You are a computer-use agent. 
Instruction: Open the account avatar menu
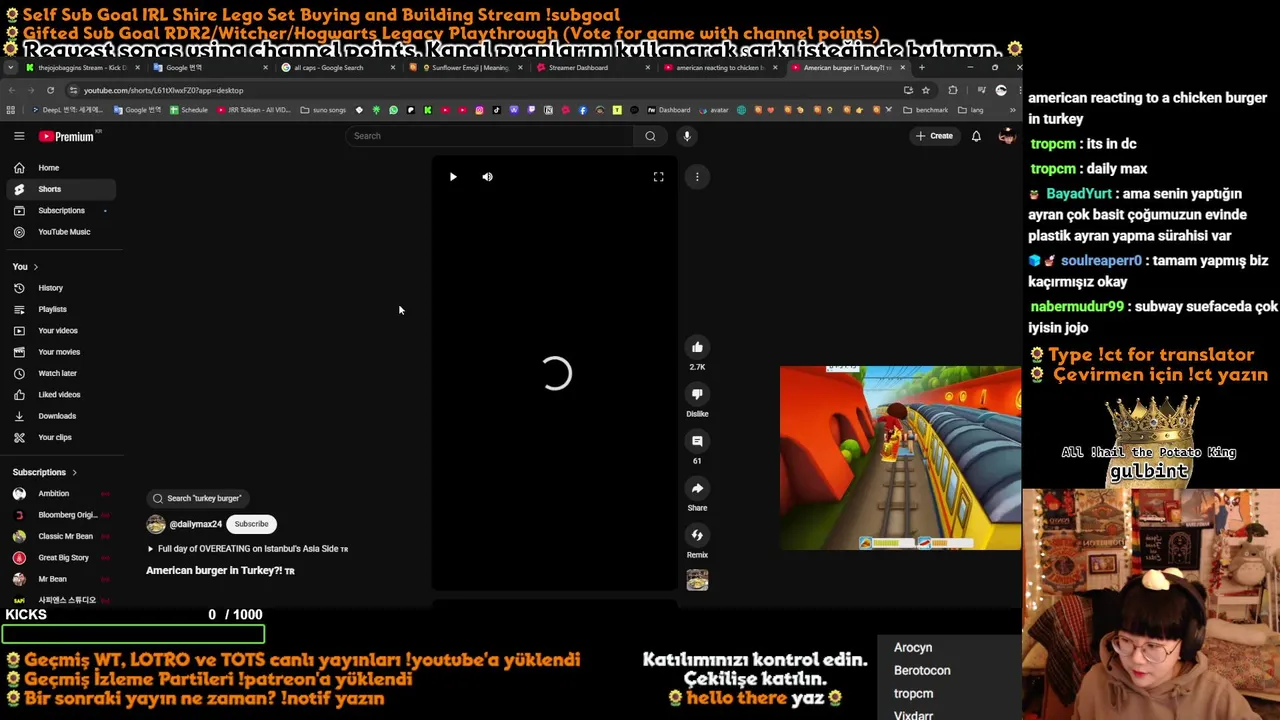pos(1006,136)
